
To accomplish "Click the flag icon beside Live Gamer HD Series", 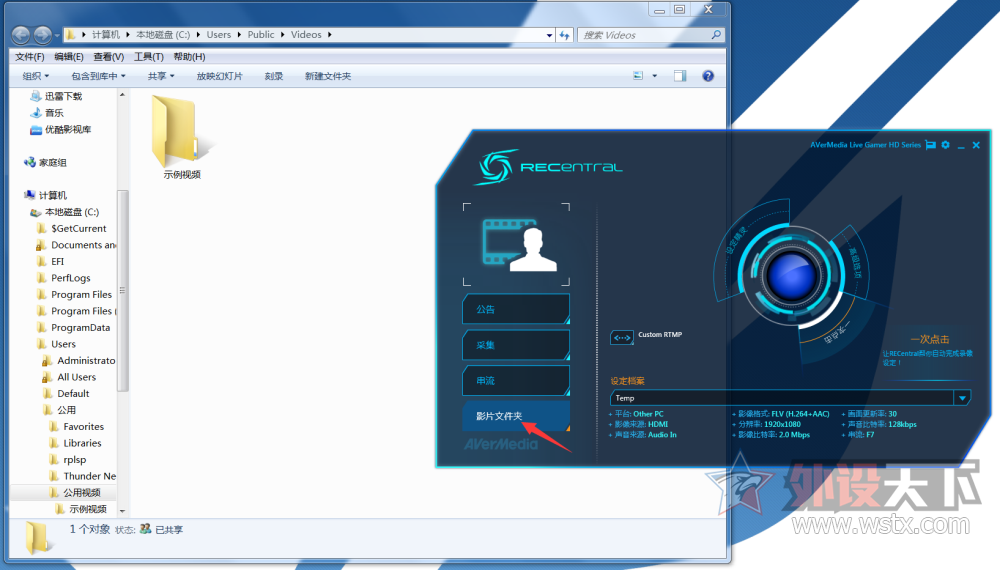I will (930, 145).
